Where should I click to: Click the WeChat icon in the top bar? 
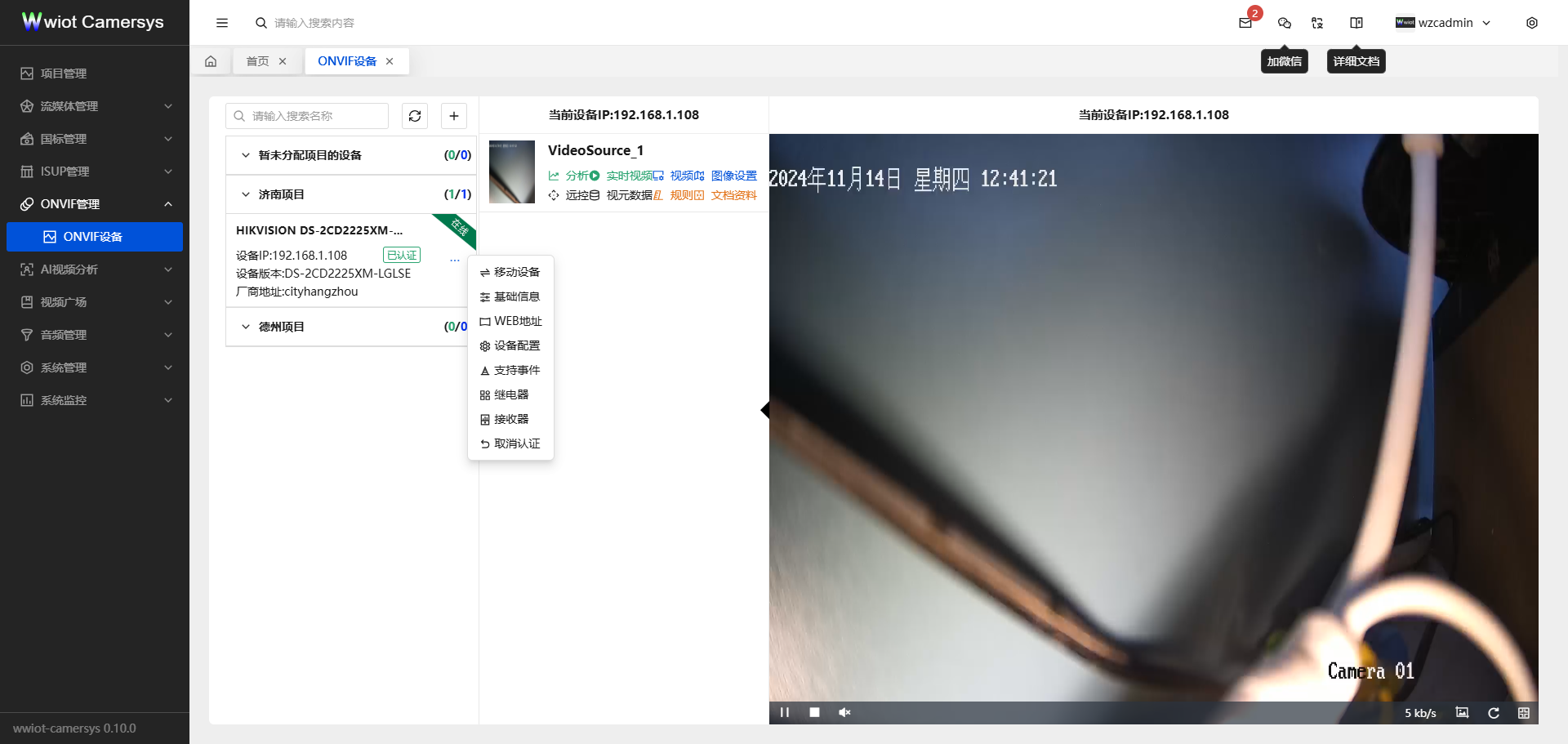point(1284,23)
